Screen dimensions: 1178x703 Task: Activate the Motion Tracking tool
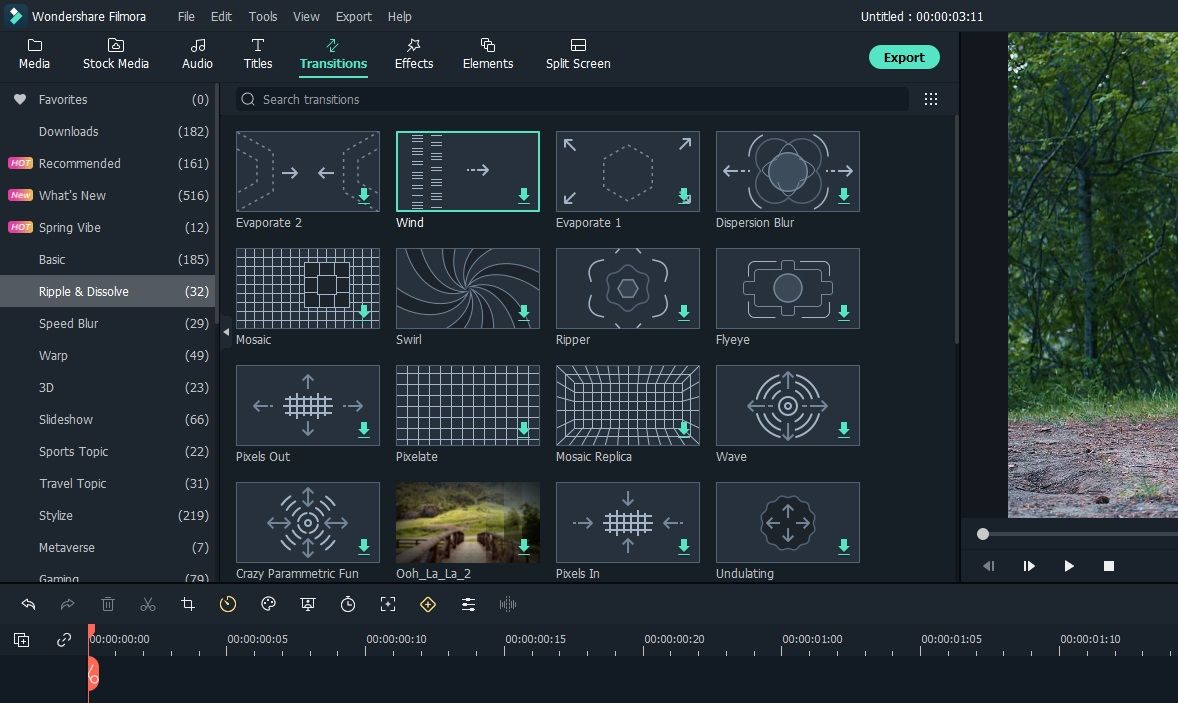pos(388,604)
